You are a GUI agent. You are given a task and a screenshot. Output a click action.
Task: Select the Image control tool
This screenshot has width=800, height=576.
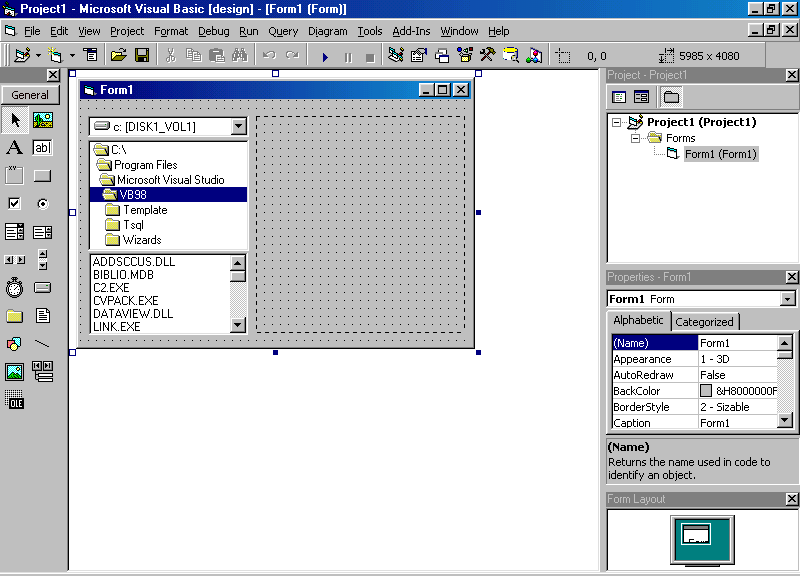click(x=15, y=372)
